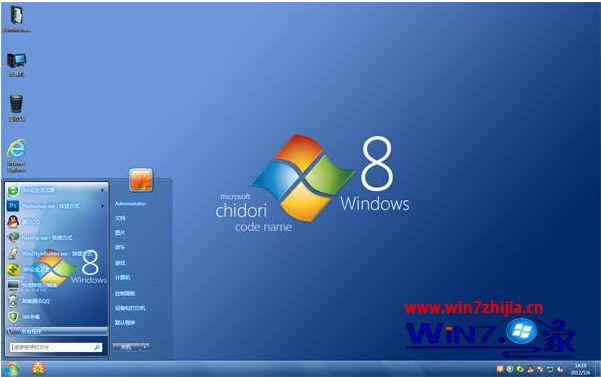The height and width of the screenshot is (377, 601).
Task: Expand the 360 browser entry submenu arrow
Action: click(x=102, y=190)
